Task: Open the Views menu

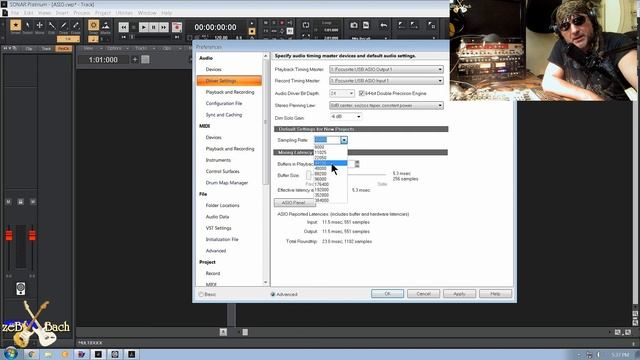Action: tap(44, 13)
